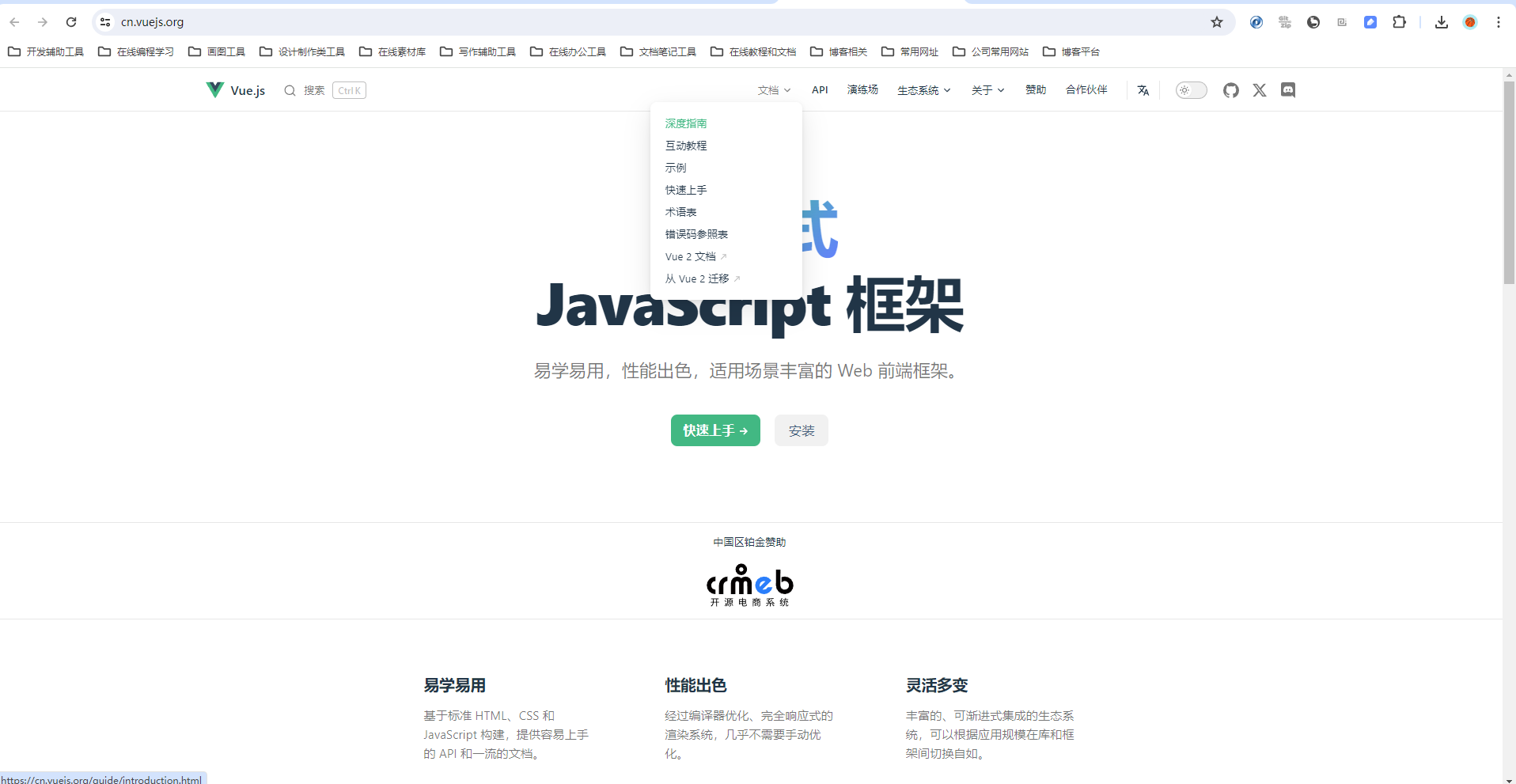Click the 安装 install button

tap(802, 430)
